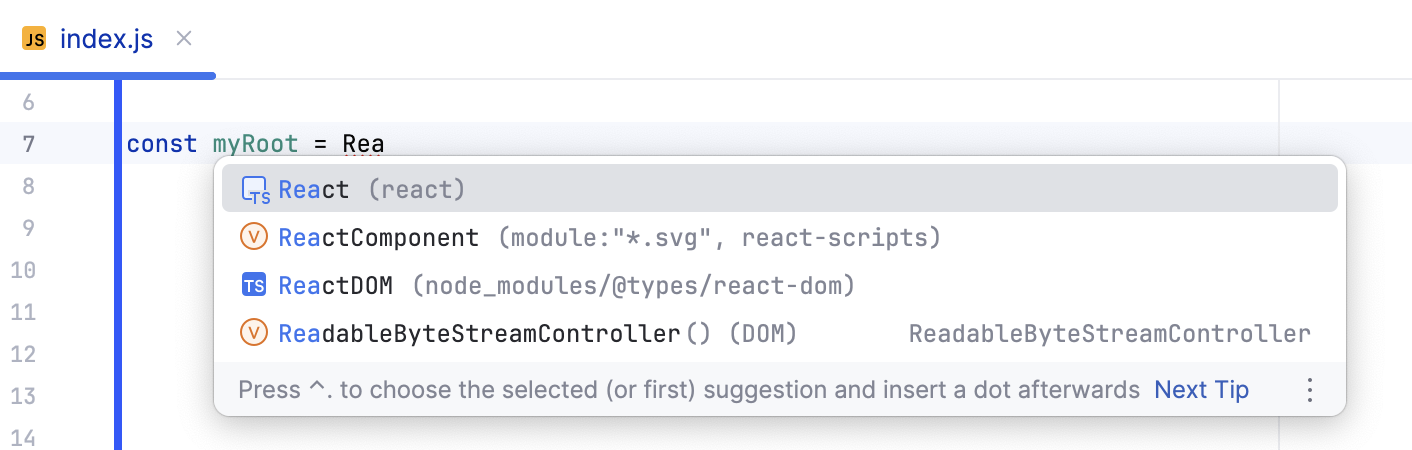
Task: Click line number 7 in the gutter
Action: (x=28, y=144)
